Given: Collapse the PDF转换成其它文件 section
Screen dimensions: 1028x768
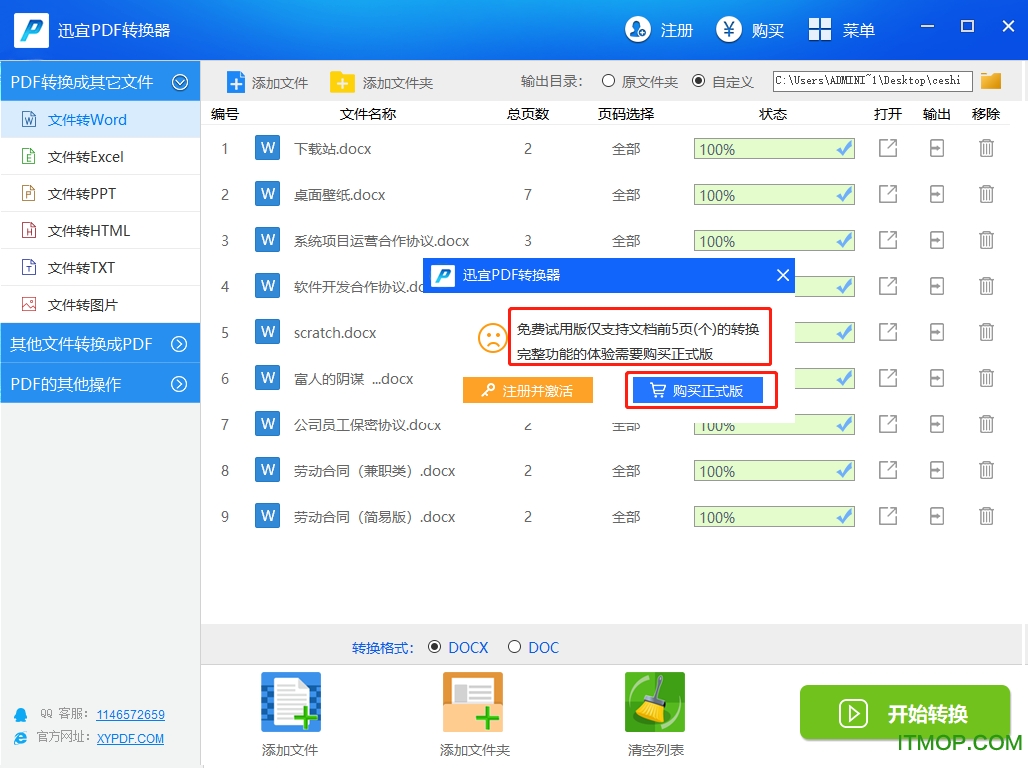Looking at the screenshot, I should (181, 81).
